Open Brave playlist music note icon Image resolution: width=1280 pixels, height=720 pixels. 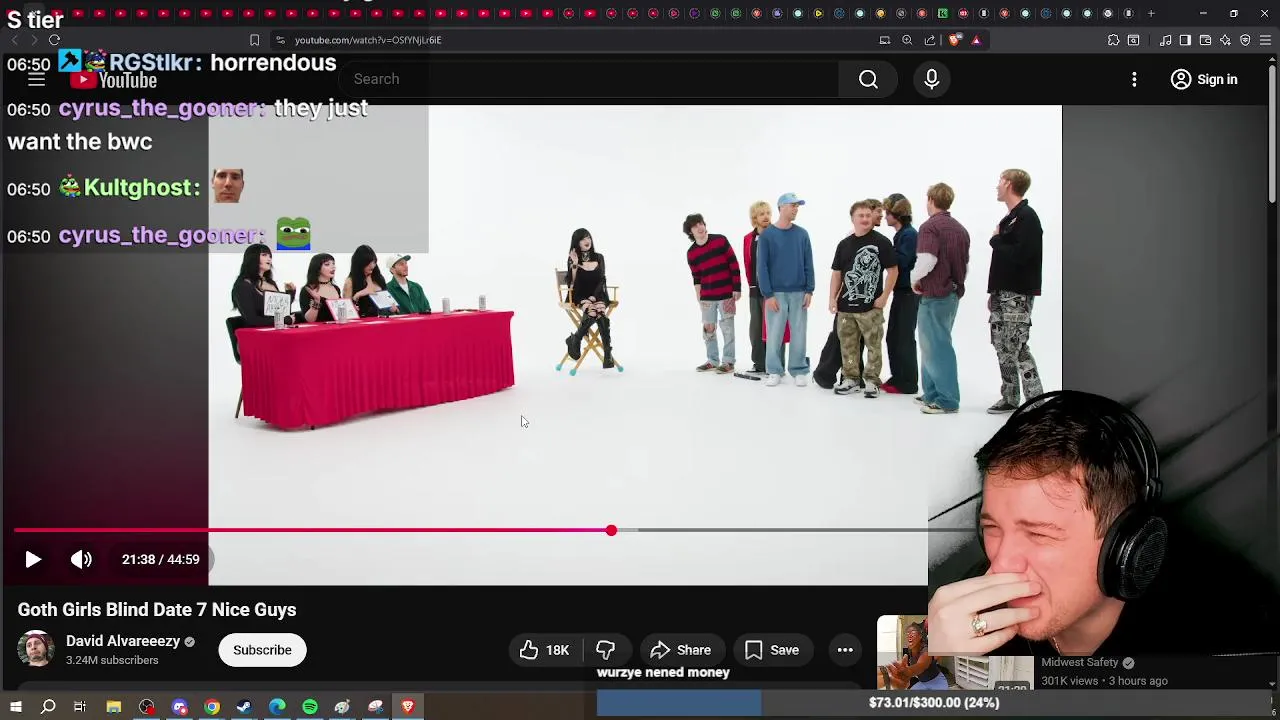[x=1165, y=40]
